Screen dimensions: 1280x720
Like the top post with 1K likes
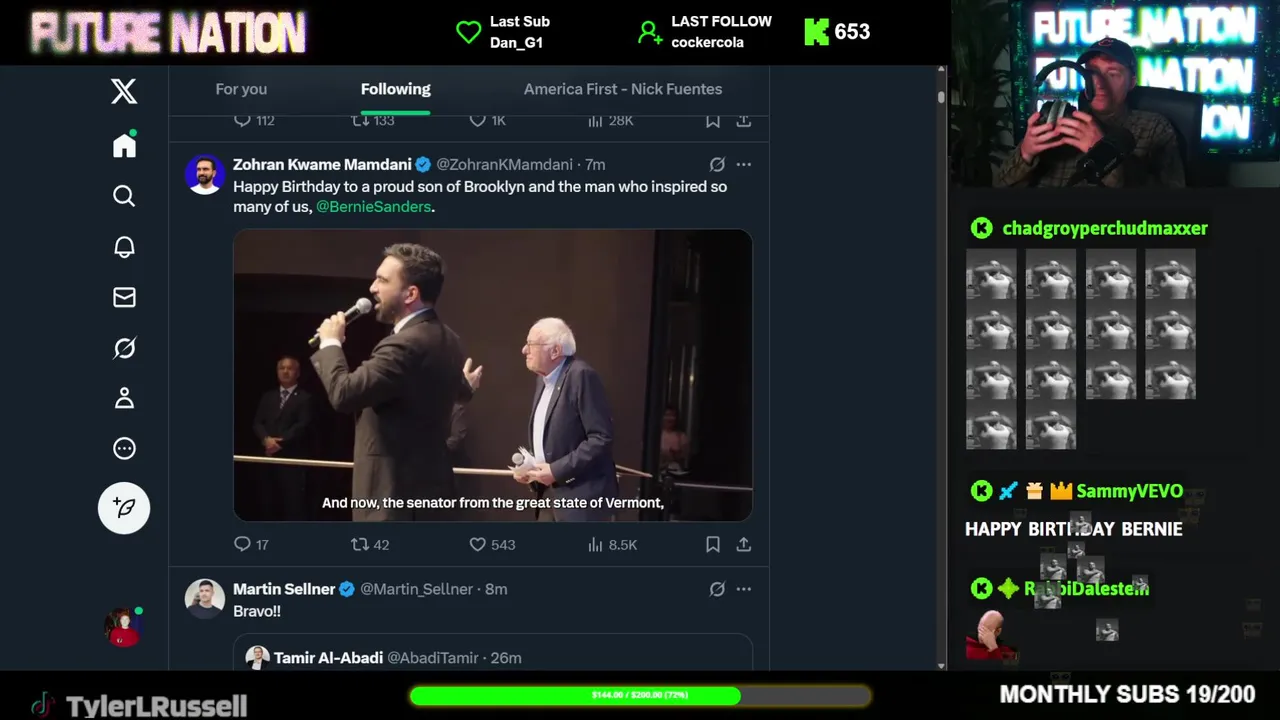click(488, 120)
